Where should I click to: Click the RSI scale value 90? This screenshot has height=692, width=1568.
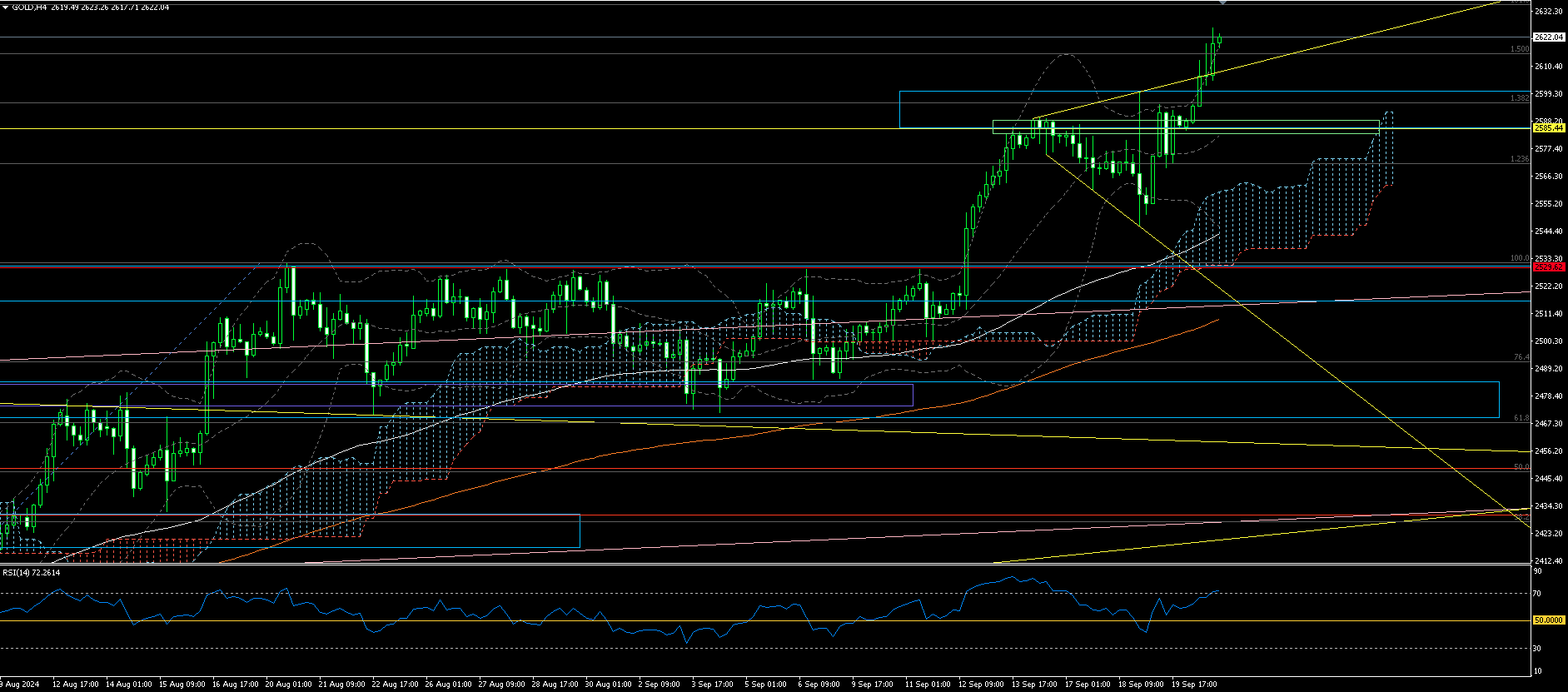click(1538, 571)
